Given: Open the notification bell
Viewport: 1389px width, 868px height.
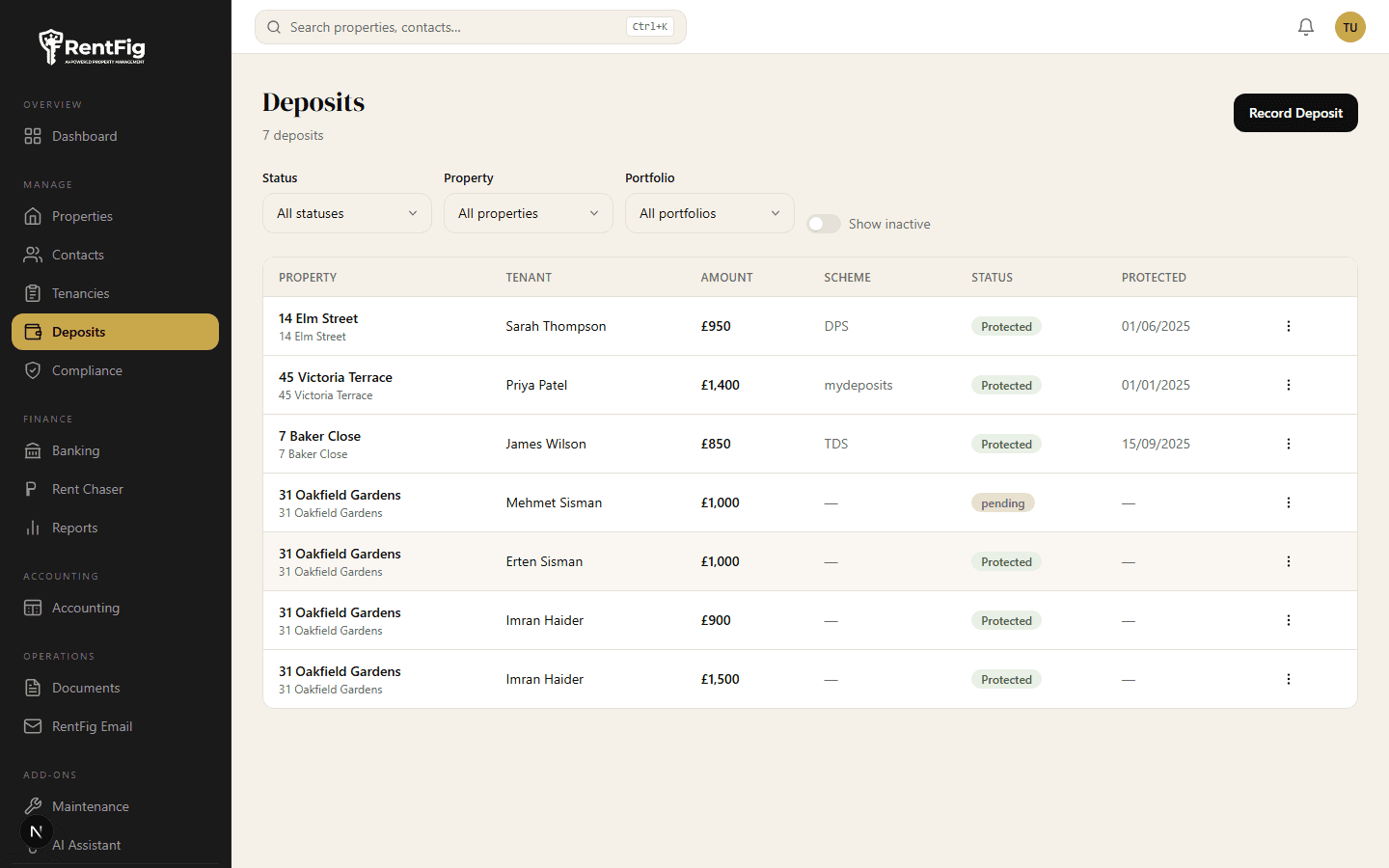Looking at the screenshot, I should pos(1306,27).
